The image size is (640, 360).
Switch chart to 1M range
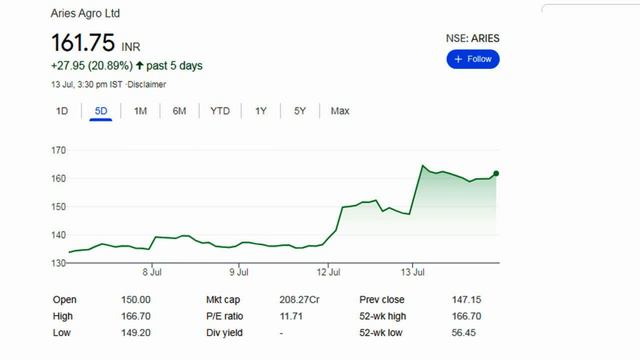(x=140, y=111)
